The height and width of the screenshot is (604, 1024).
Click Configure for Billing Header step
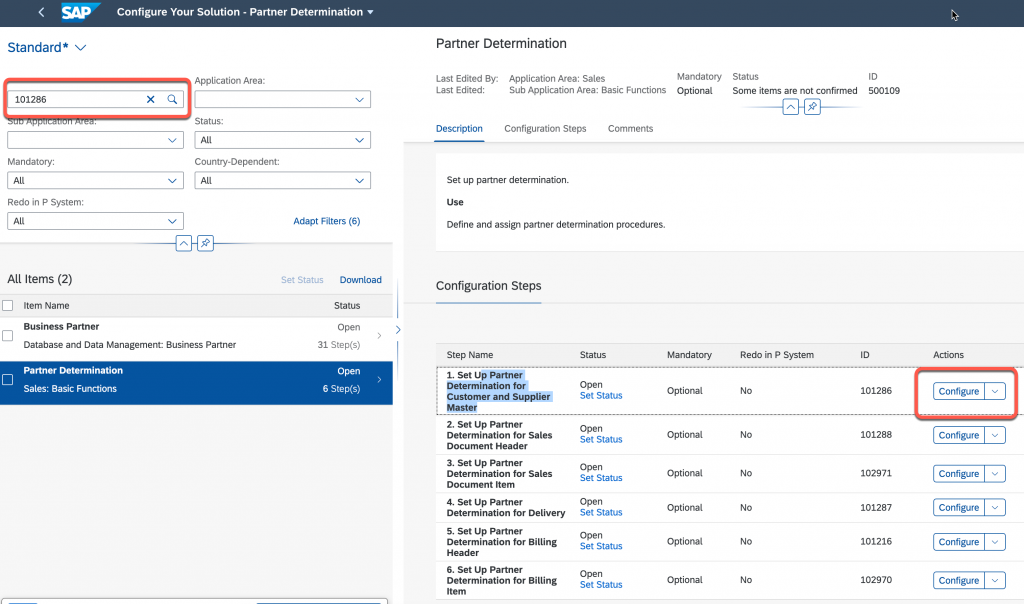[x=959, y=541]
